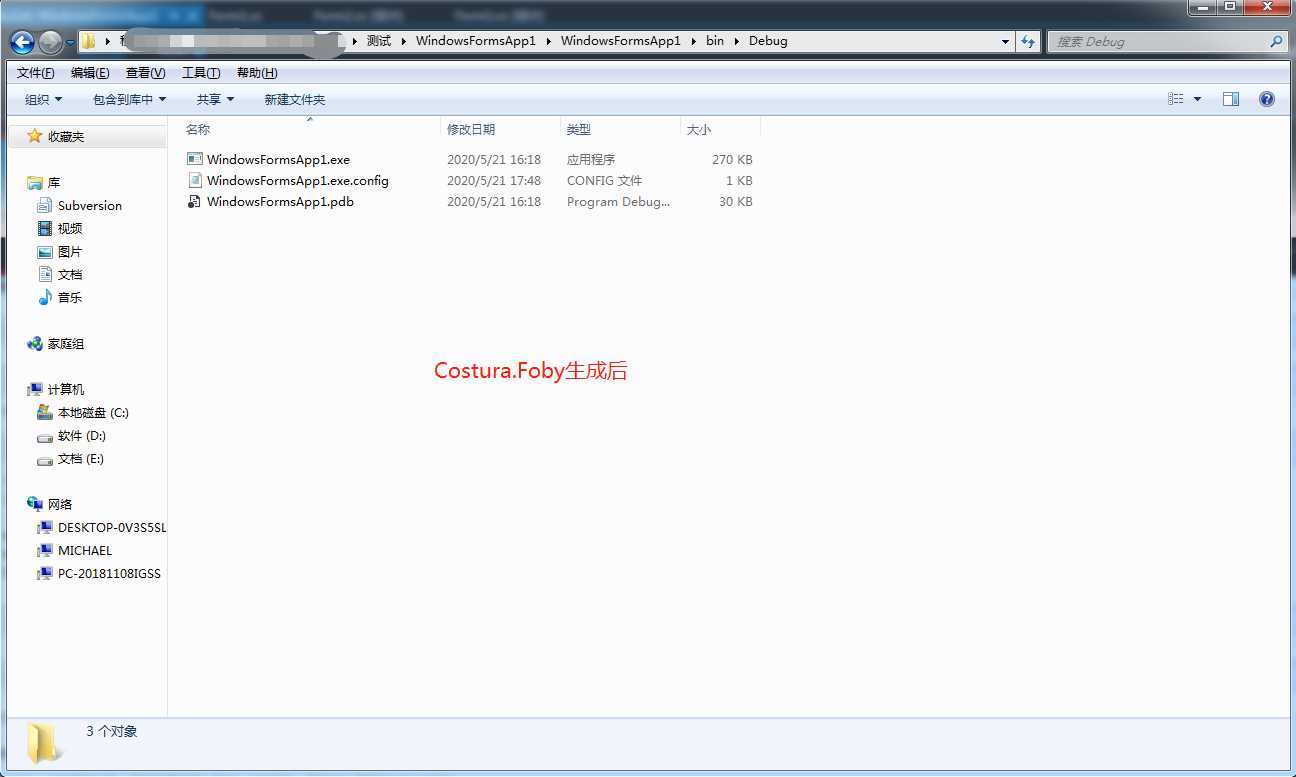Select 库 in navigation pane
The width and height of the screenshot is (1296, 777).
[54, 183]
